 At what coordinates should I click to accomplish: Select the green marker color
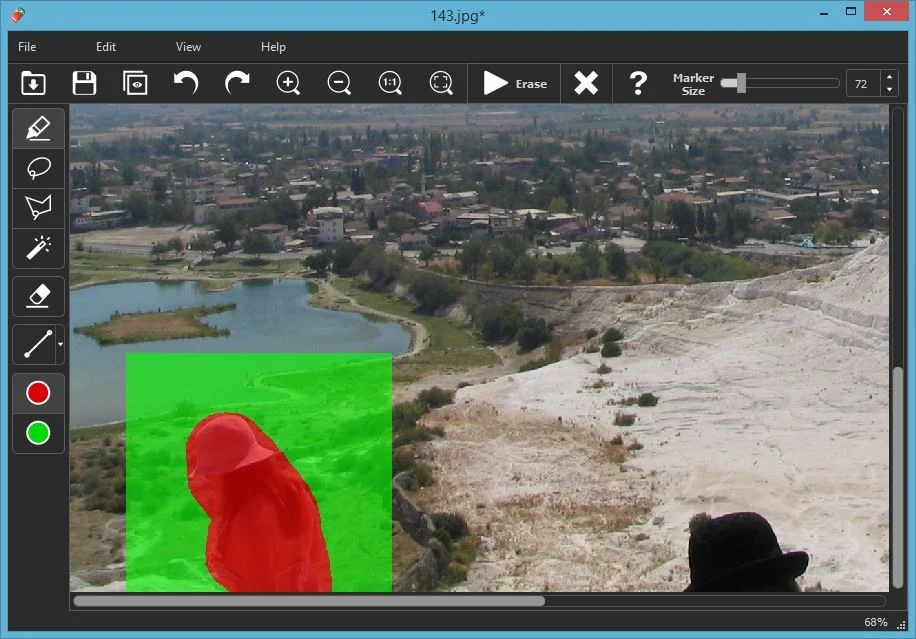coord(38,433)
